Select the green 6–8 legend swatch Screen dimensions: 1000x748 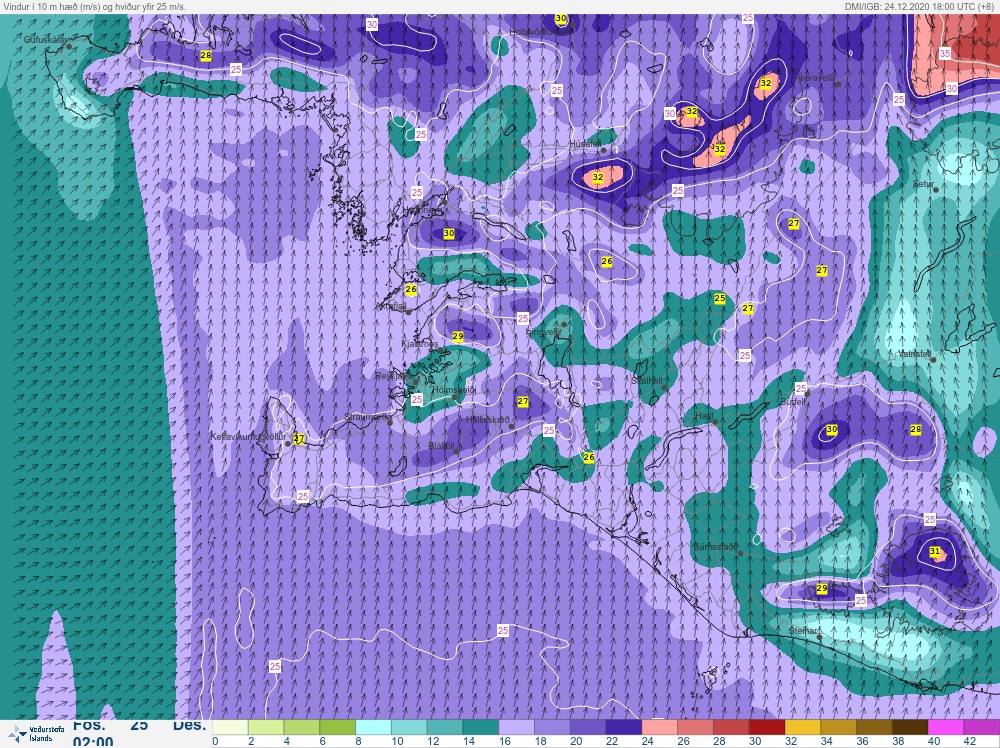point(337,728)
